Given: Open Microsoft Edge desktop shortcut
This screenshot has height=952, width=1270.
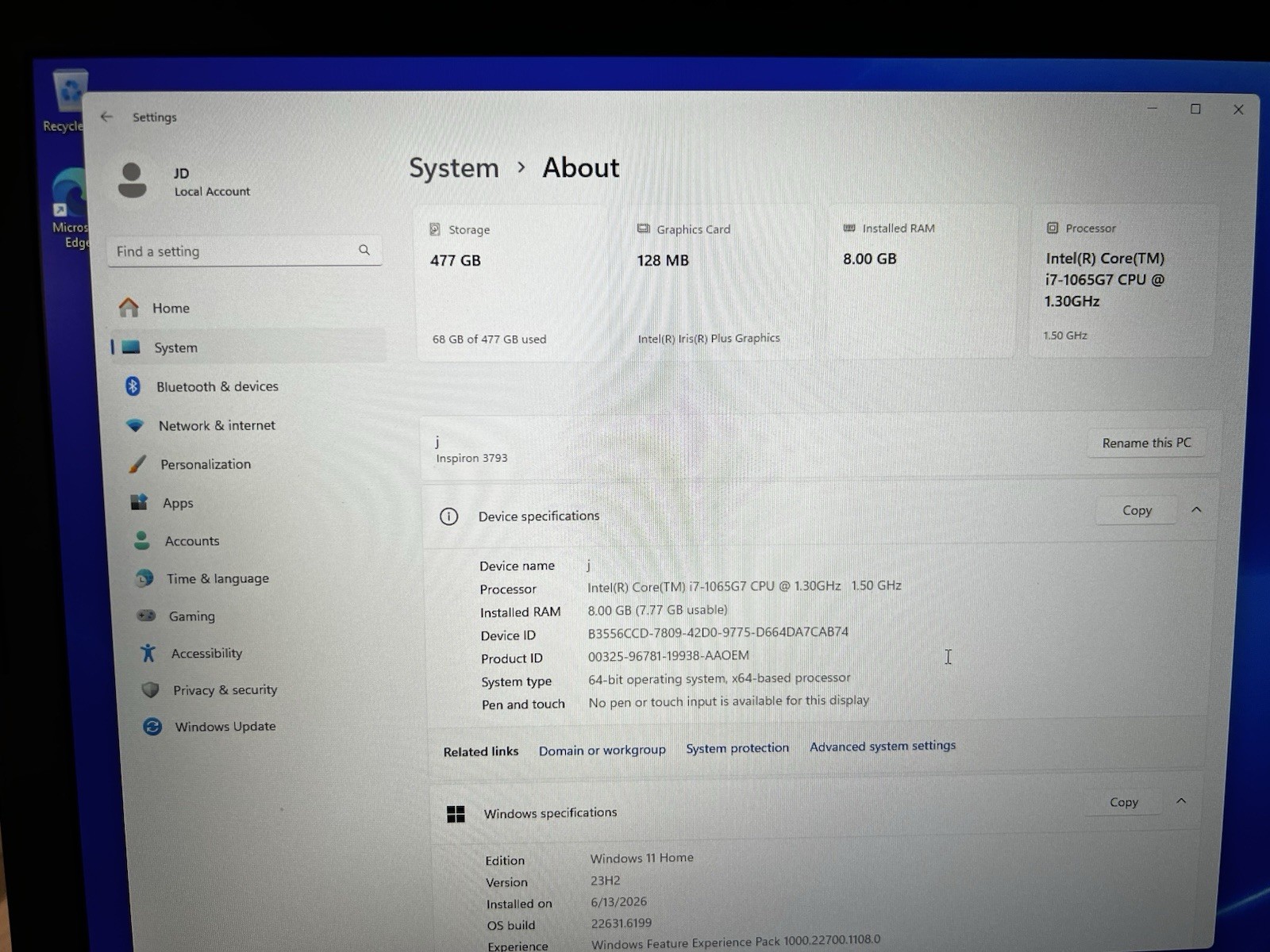Looking at the screenshot, I should coord(70,208).
